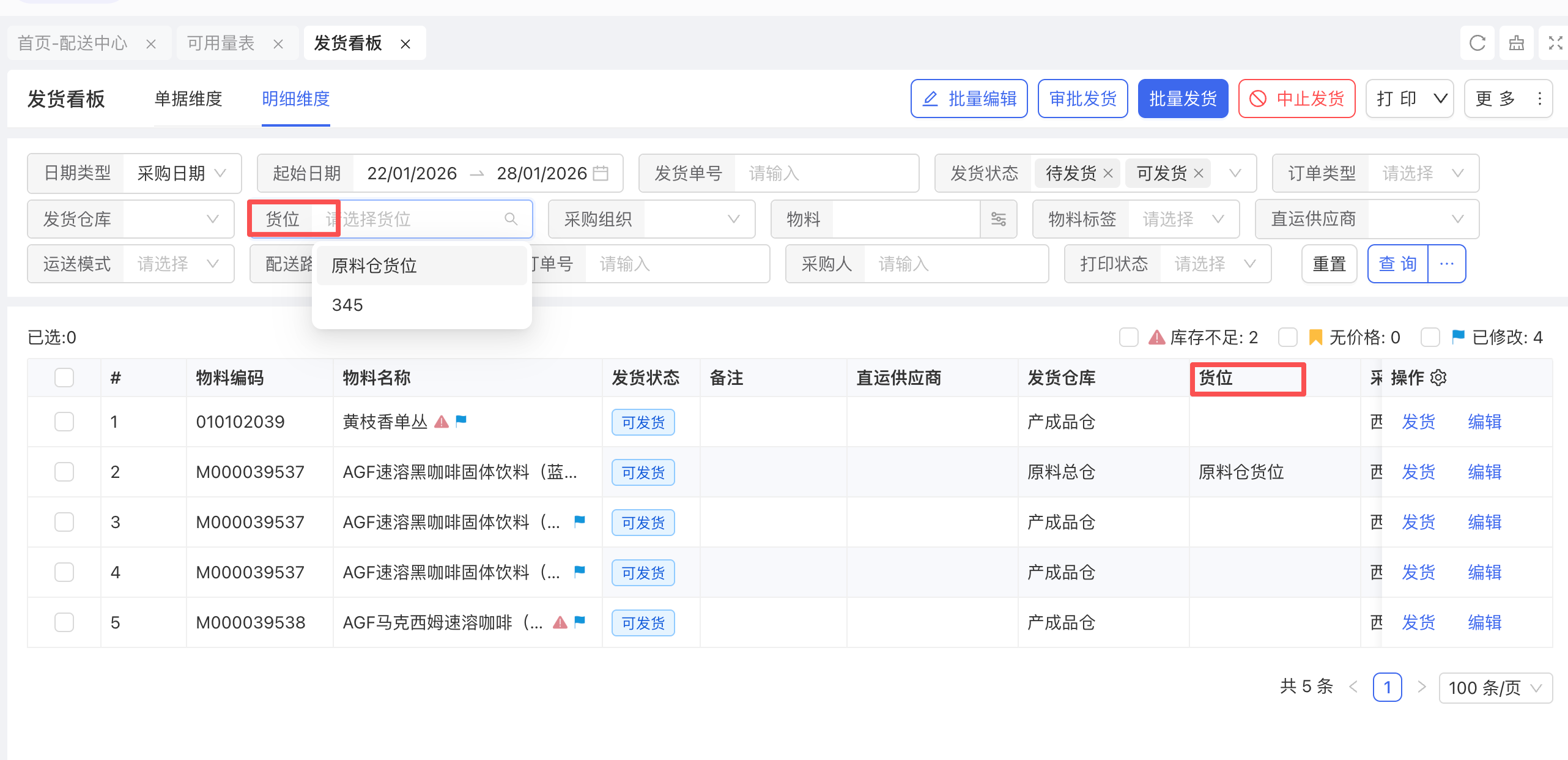Close the 可用量表 tab
This screenshot has height=760, width=1568.
(x=278, y=44)
